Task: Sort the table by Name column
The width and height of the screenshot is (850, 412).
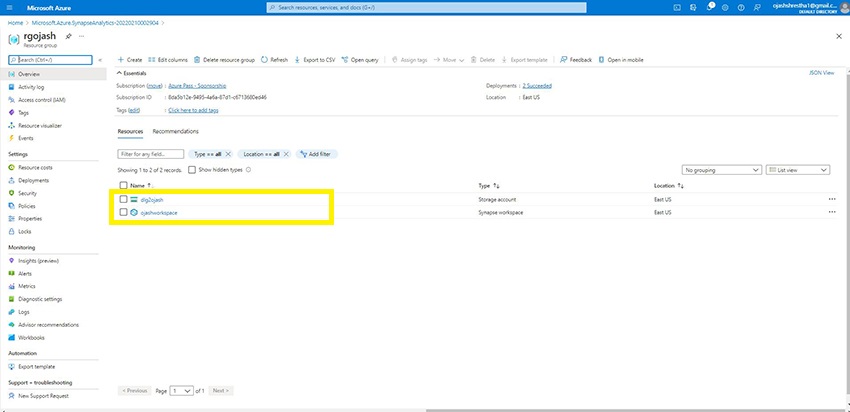Action: pyautogui.click(x=142, y=185)
